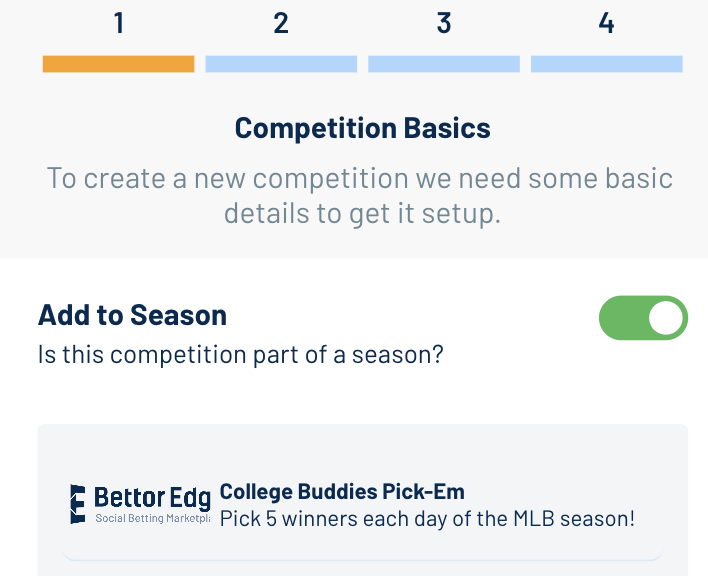Click the Pick 5 winners description text
This screenshot has width=708, height=576.
[x=427, y=519]
